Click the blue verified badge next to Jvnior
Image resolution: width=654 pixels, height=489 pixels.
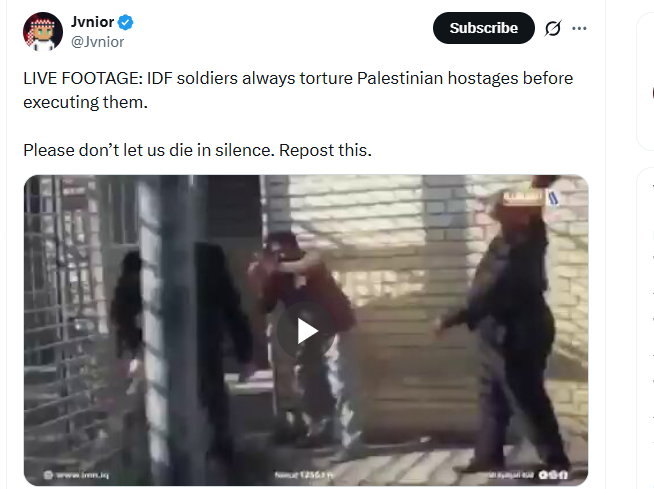pos(126,22)
